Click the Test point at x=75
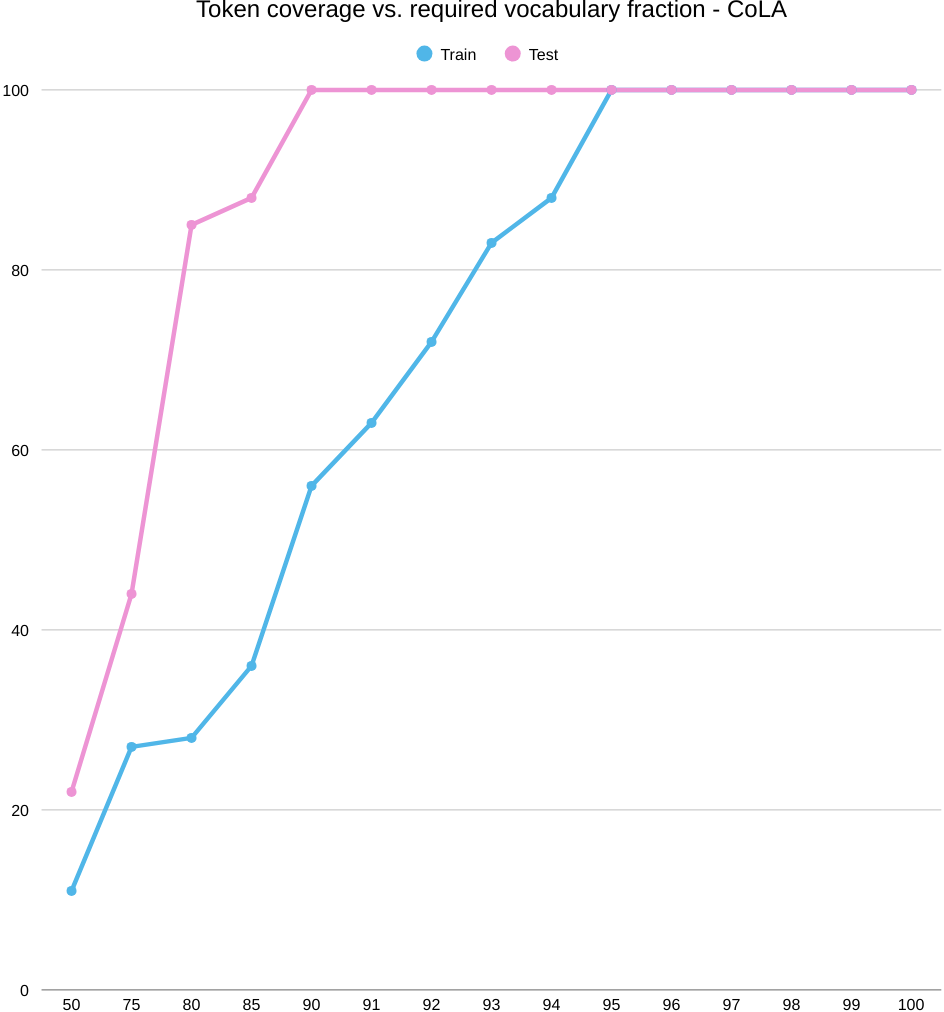944x1012 pixels. tap(131, 594)
